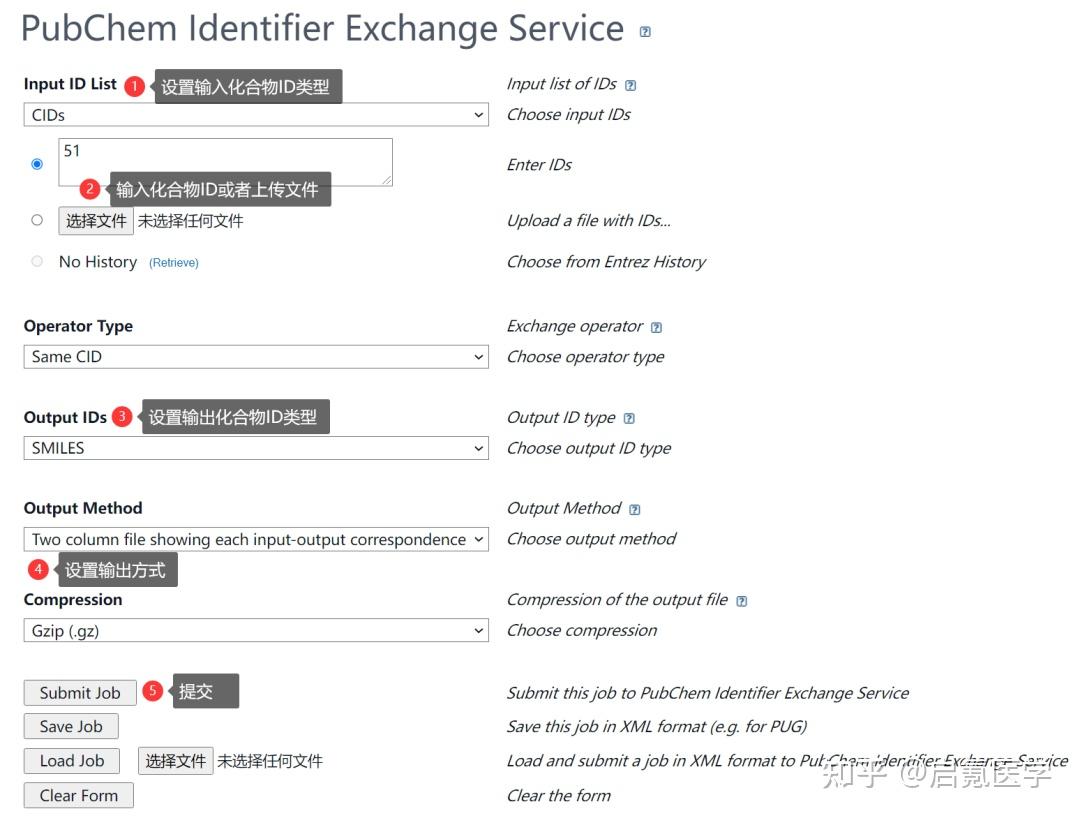
Task: Click the Submit Job button
Action: click(80, 693)
